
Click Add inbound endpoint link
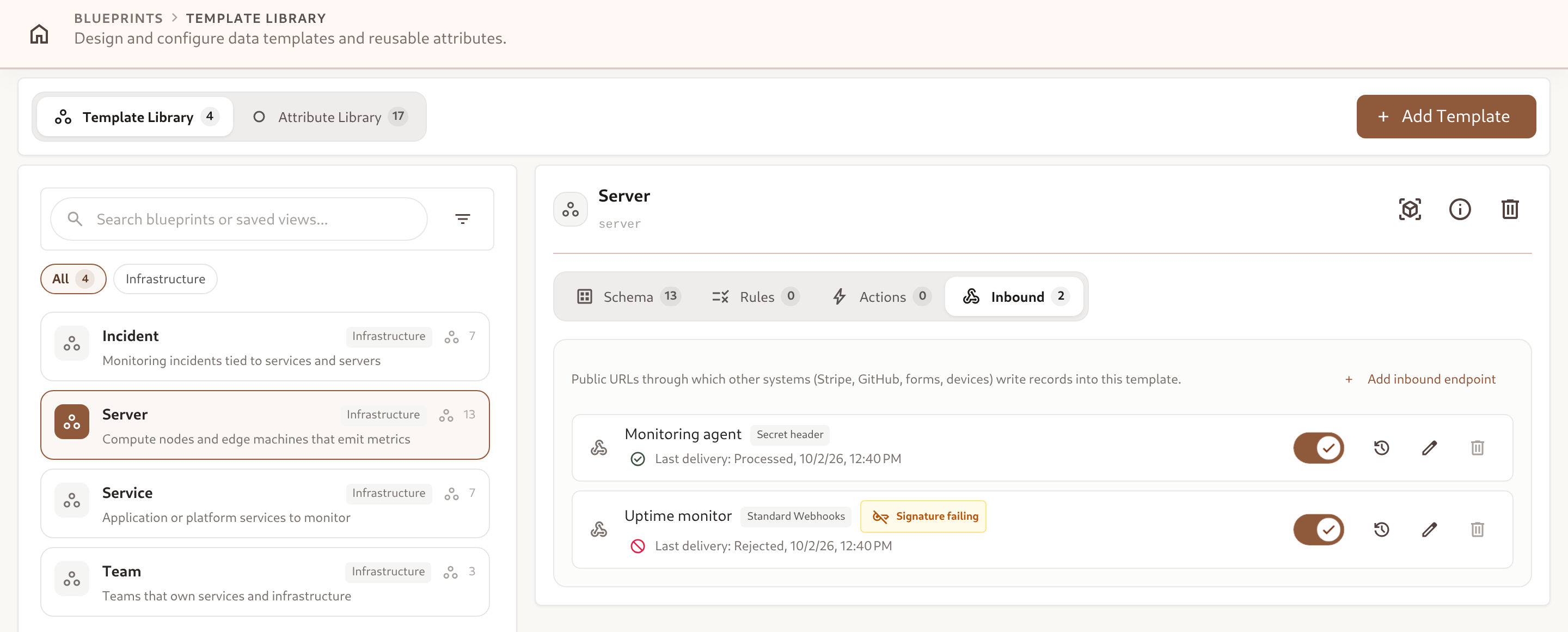[x=1419, y=379]
